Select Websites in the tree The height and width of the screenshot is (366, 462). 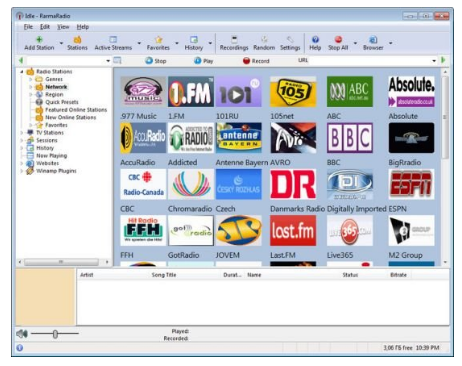click(47, 163)
